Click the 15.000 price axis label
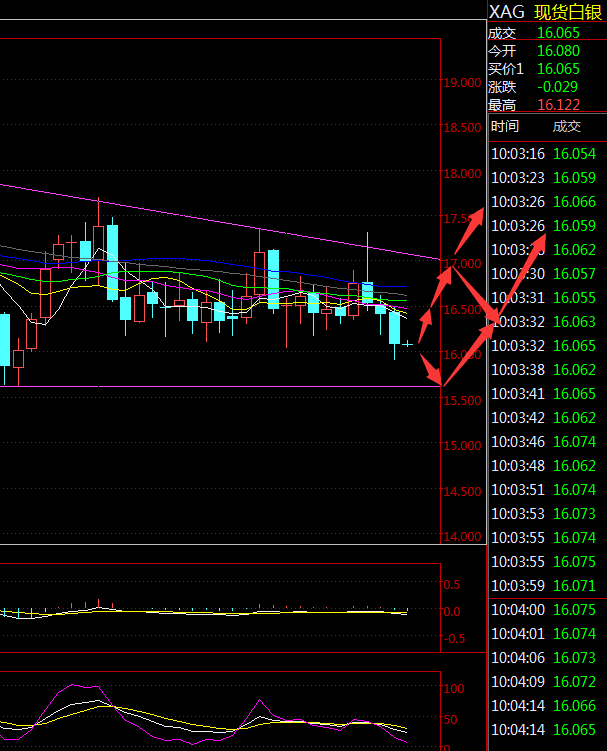The width and height of the screenshot is (607, 751). coord(462,446)
